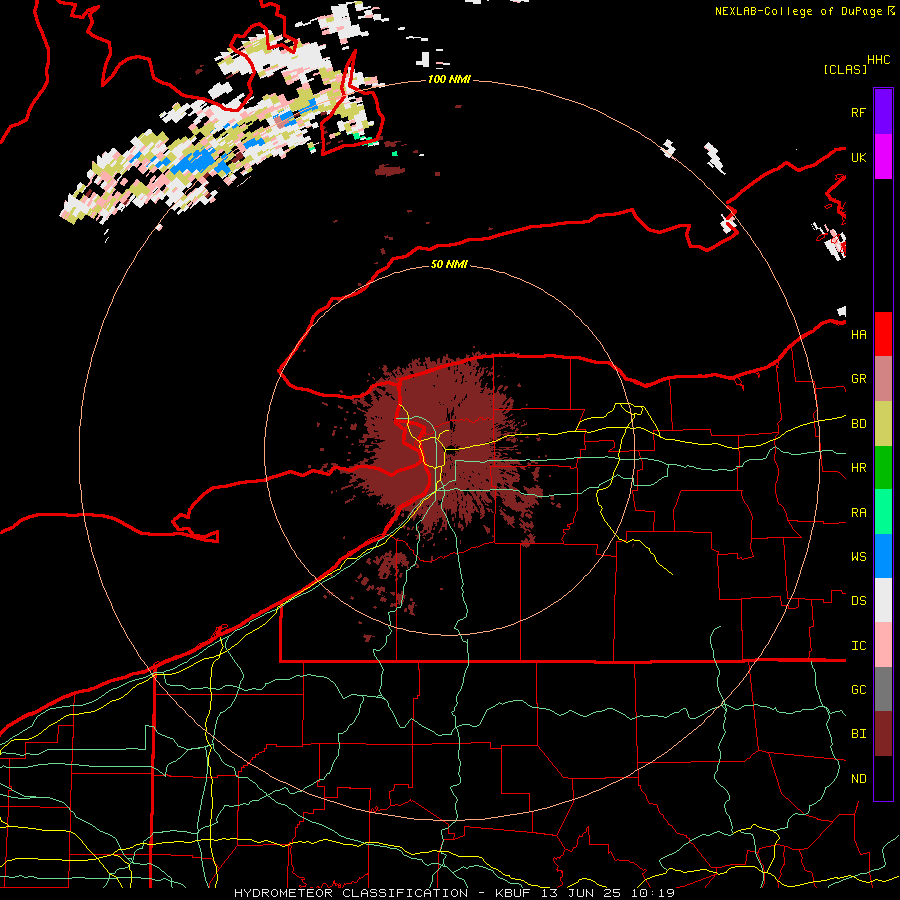Click the DS legend label

point(858,601)
